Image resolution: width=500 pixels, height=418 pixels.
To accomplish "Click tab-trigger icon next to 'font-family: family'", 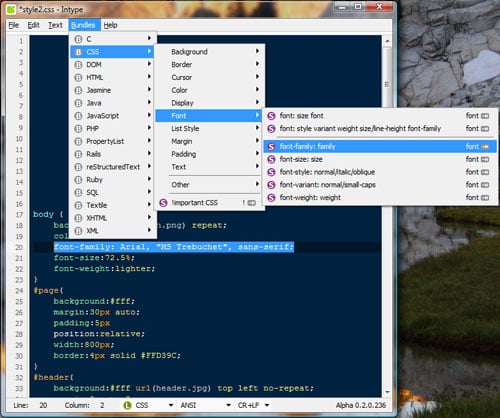I will (485, 147).
